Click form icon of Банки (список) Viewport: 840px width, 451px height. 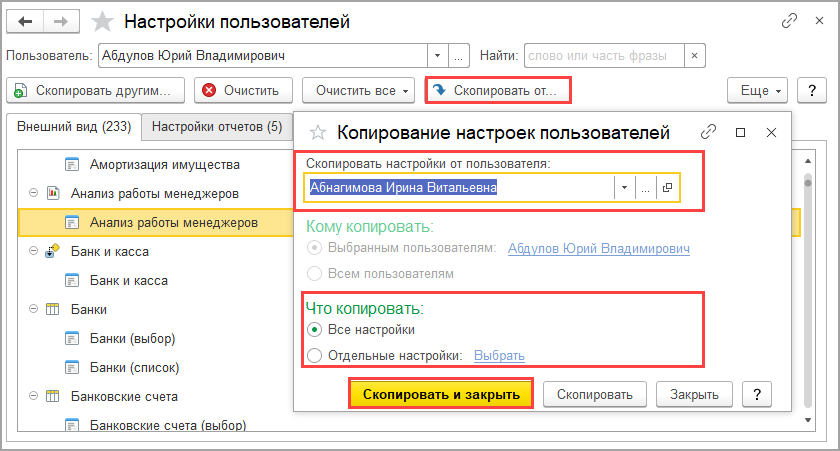coord(72,367)
